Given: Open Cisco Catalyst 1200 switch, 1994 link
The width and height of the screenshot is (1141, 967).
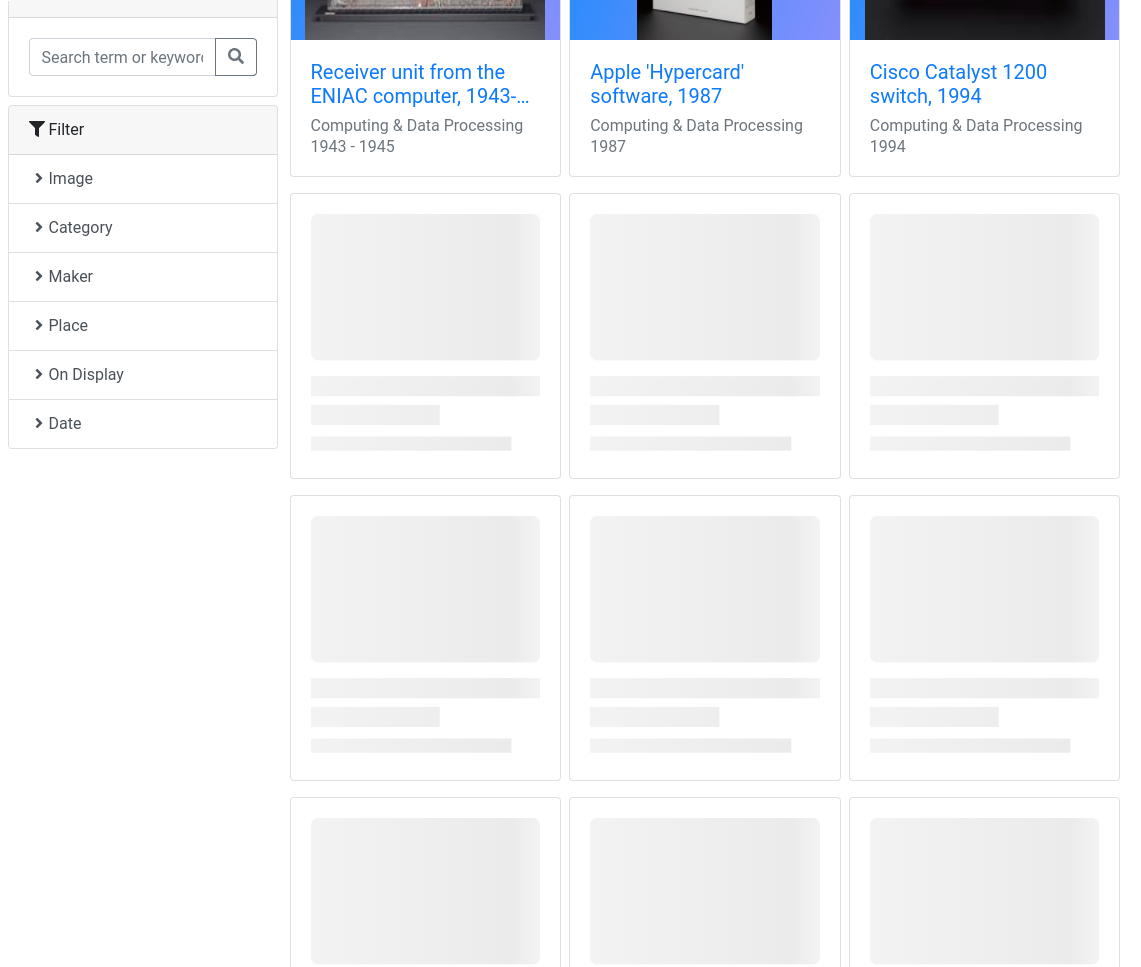Looking at the screenshot, I should pyautogui.click(x=958, y=84).
